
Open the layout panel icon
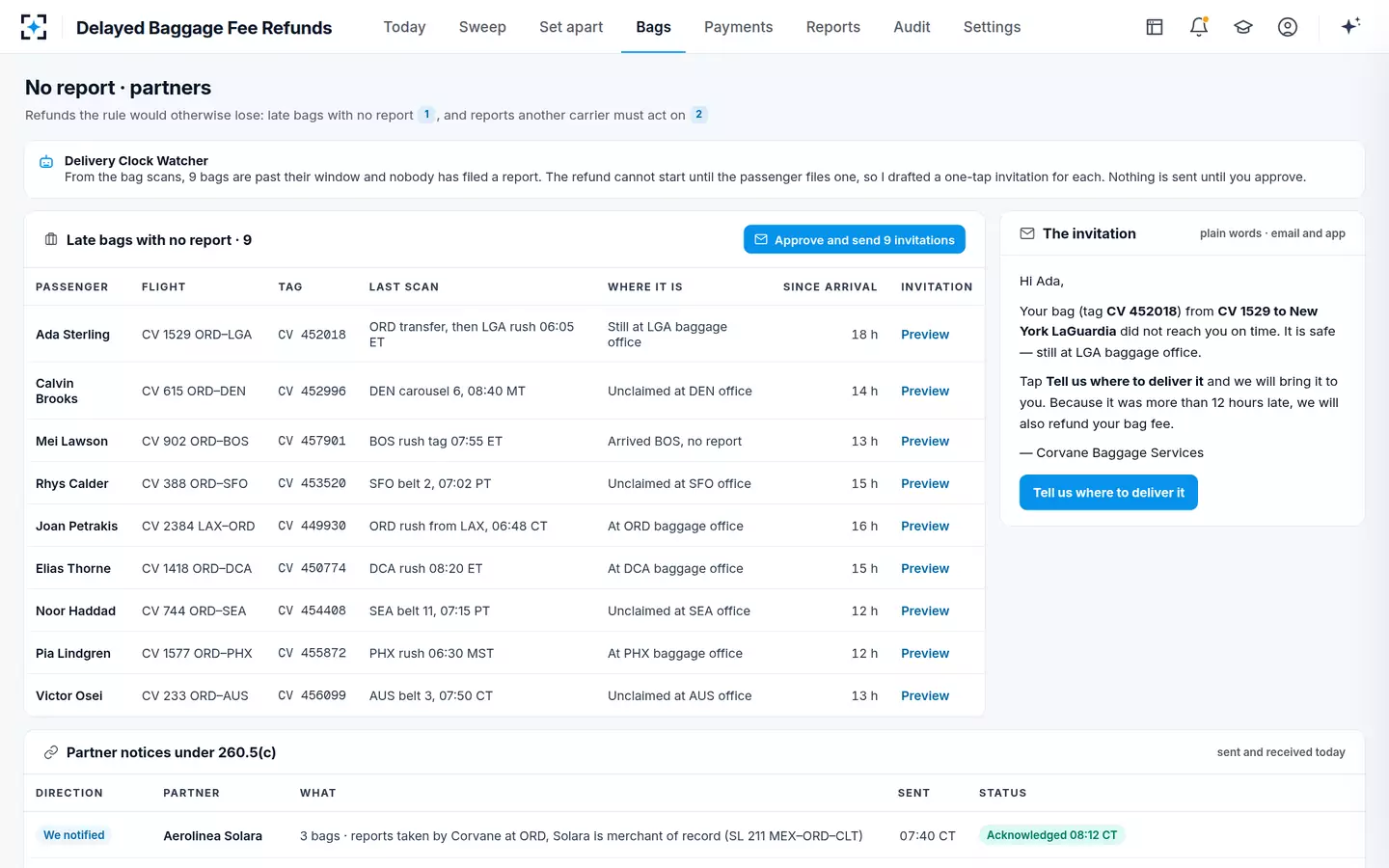(x=1155, y=27)
